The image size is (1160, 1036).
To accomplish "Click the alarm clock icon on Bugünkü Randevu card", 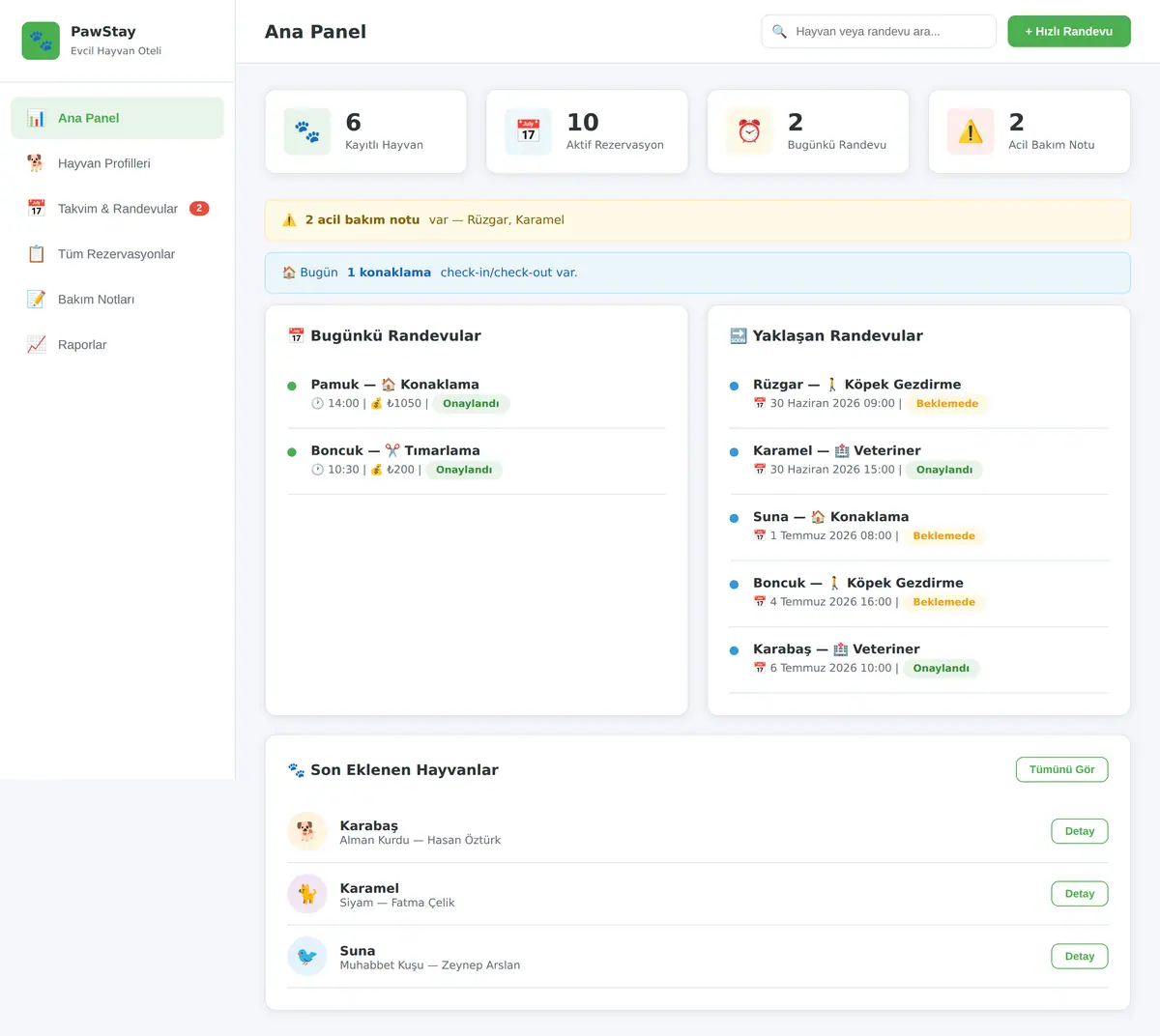I will click(749, 131).
